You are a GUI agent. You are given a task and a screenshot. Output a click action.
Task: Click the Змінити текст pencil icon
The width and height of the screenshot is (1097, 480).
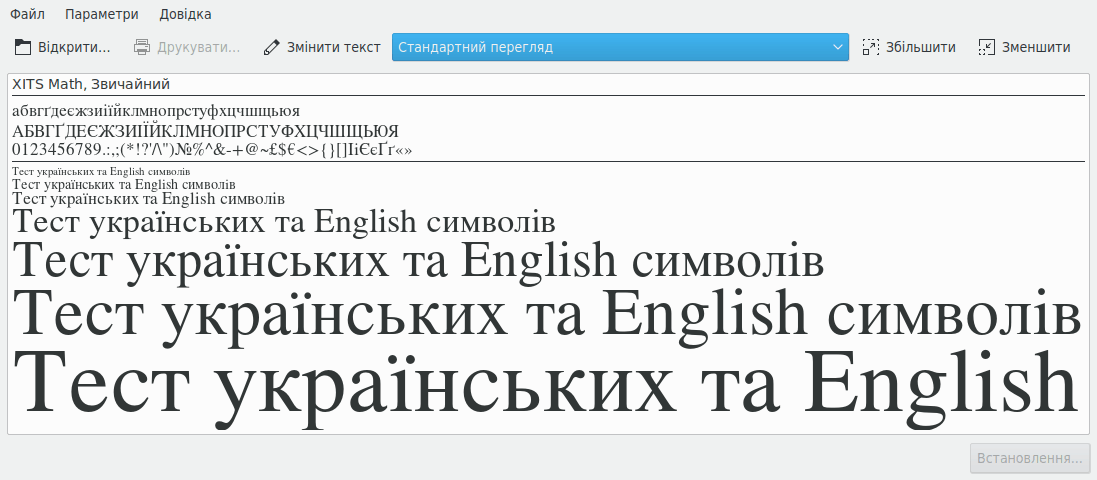pos(271,47)
